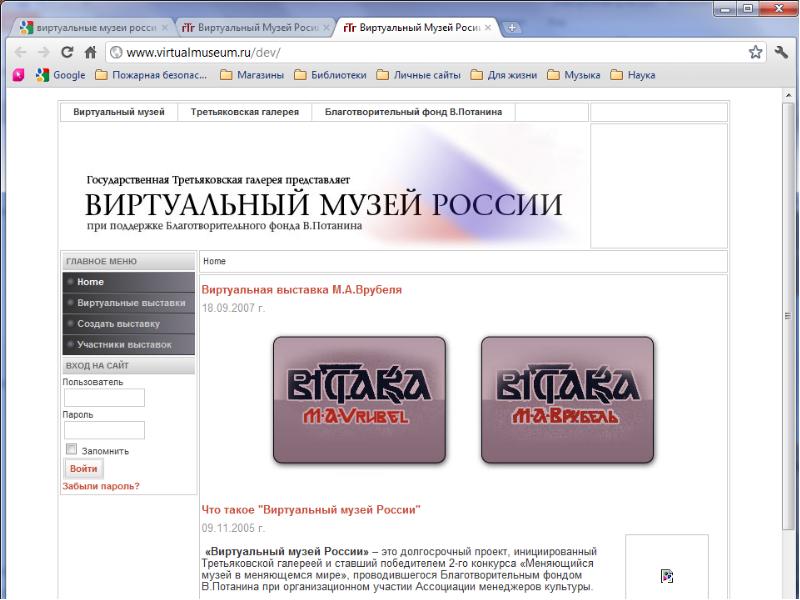Follow the Забыли пароль? link
Image resolution: width=800 pixels, height=600 pixels.
coord(101,486)
